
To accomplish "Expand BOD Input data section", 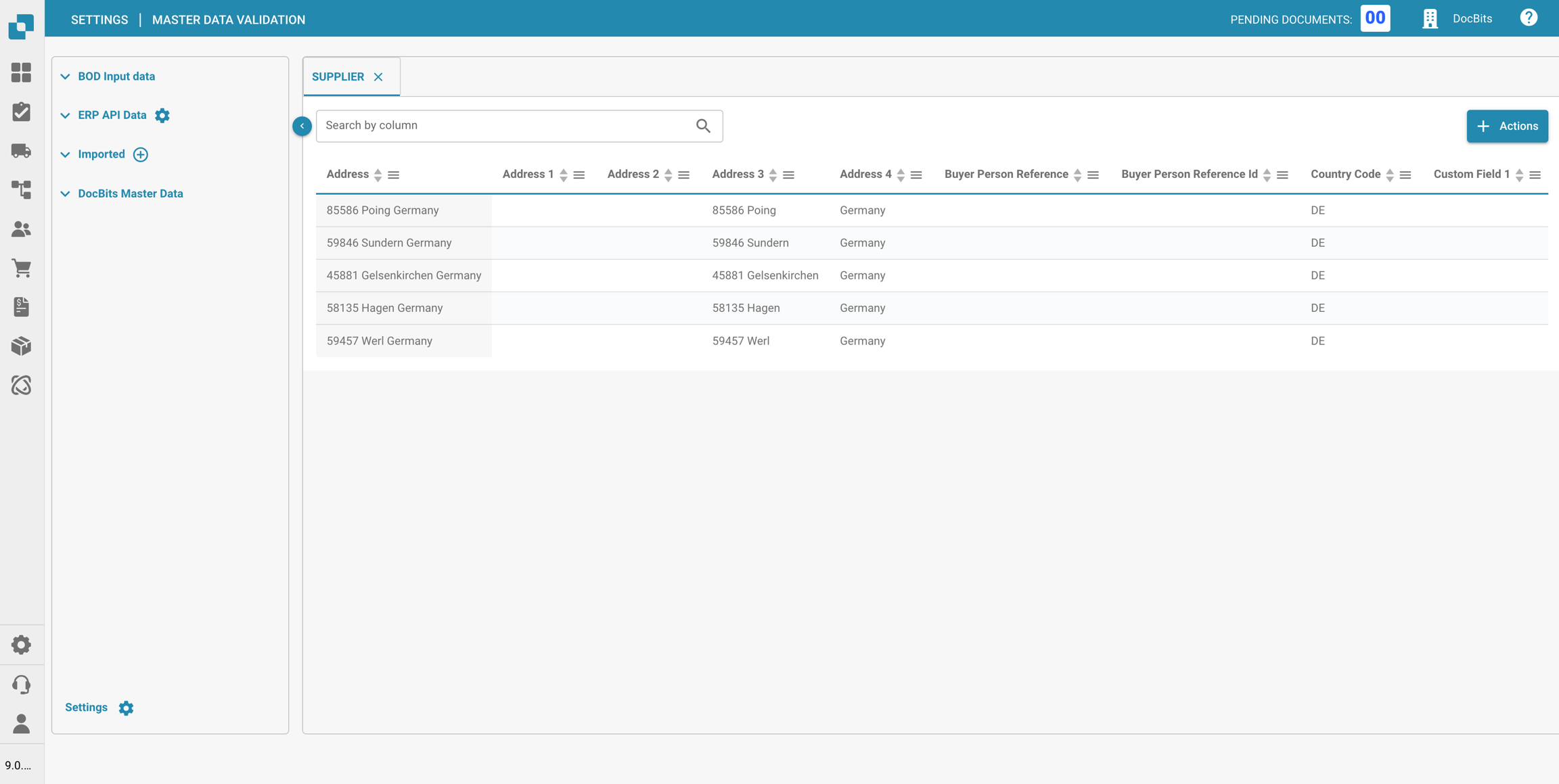I will (x=116, y=76).
